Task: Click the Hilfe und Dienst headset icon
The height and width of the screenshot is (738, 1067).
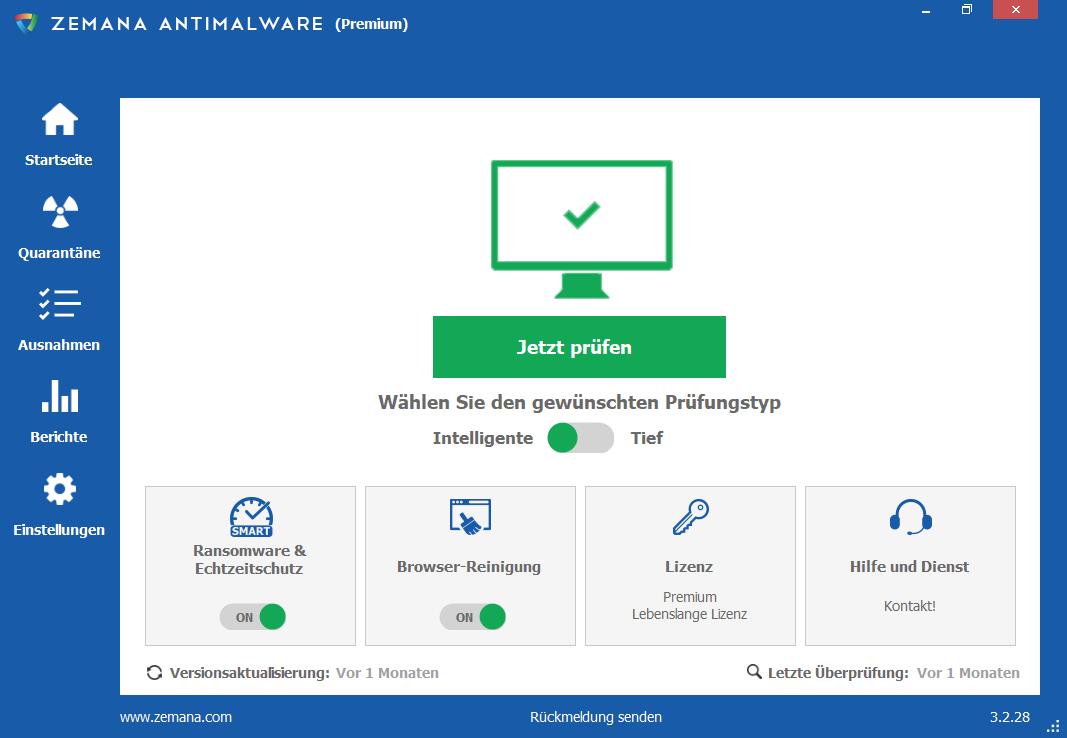Action: click(x=910, y=517)
